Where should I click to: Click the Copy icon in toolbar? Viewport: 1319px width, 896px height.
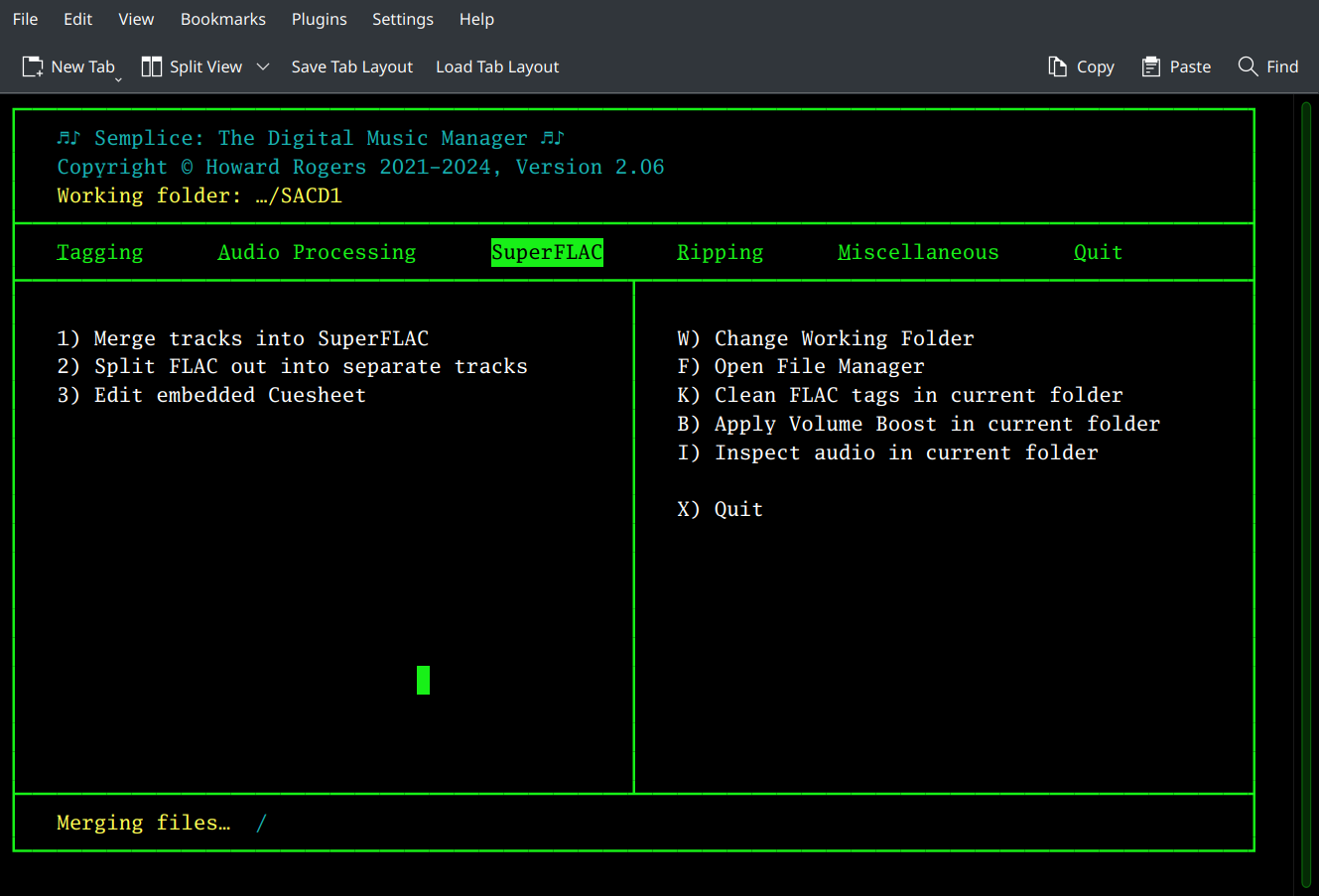[x=1058, y=66]
